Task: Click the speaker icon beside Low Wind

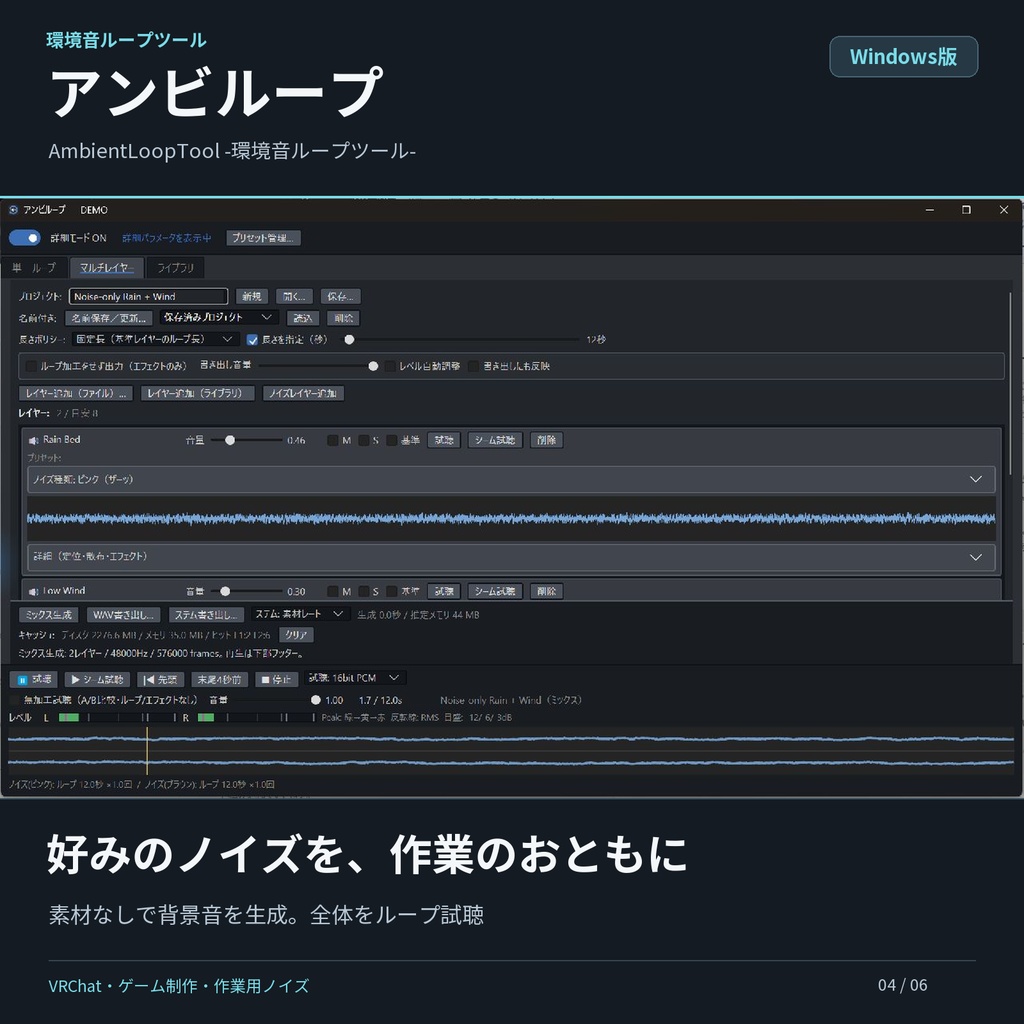Action: coord(33,592)
